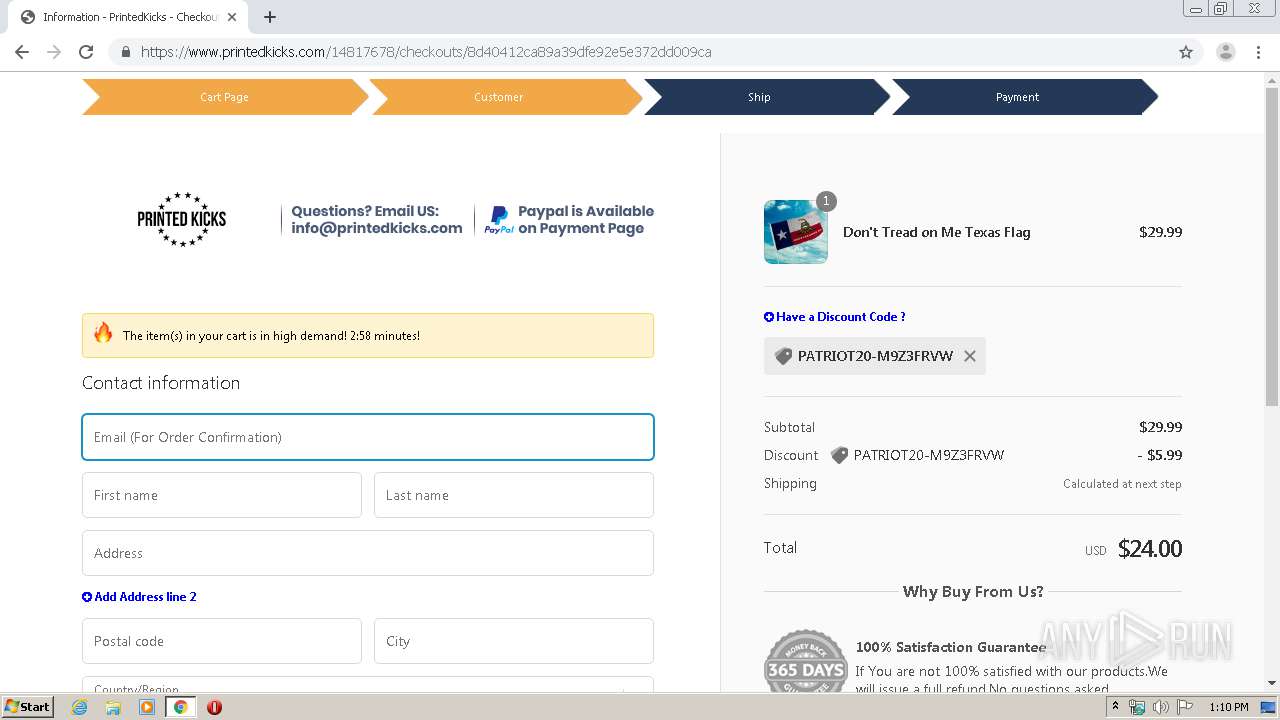Click the plus icon next to Have a Discount Code
The width and height of the screenshot is (1280, 720).
click(769, 317)
